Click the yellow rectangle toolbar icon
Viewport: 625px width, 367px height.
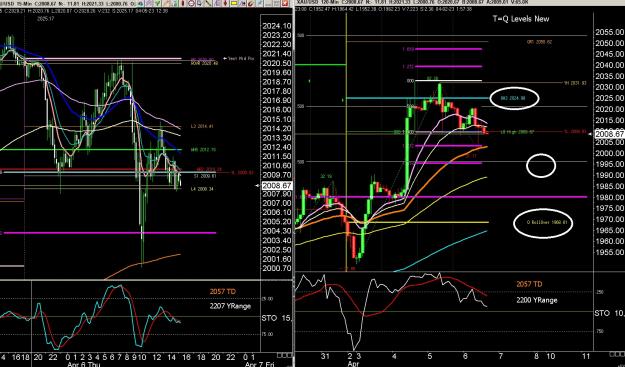pyautogui.click(x=234, y=3)
